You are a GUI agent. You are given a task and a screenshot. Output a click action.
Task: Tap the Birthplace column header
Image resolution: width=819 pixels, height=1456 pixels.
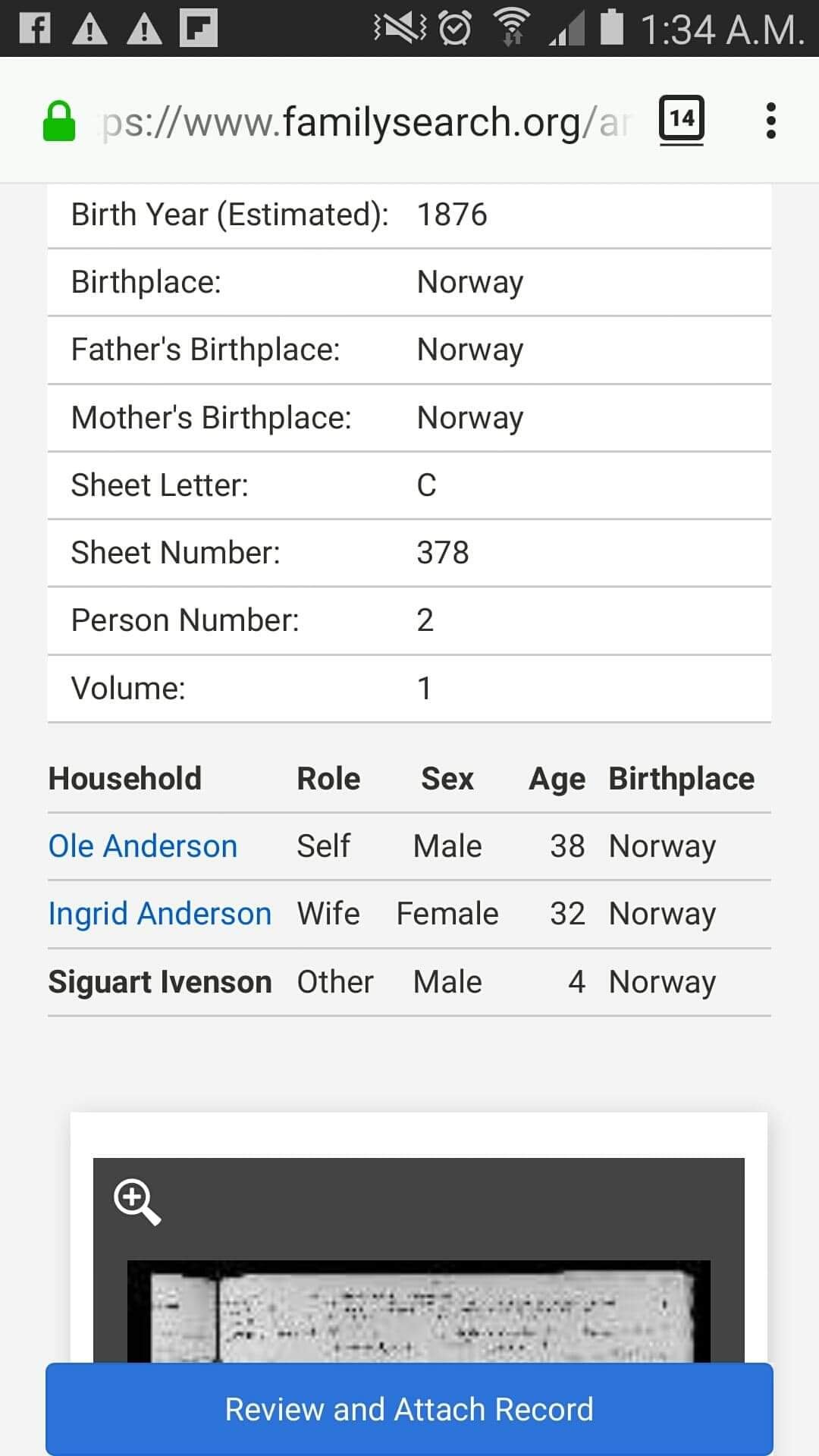pyautogui.click(x=681, y=779)
